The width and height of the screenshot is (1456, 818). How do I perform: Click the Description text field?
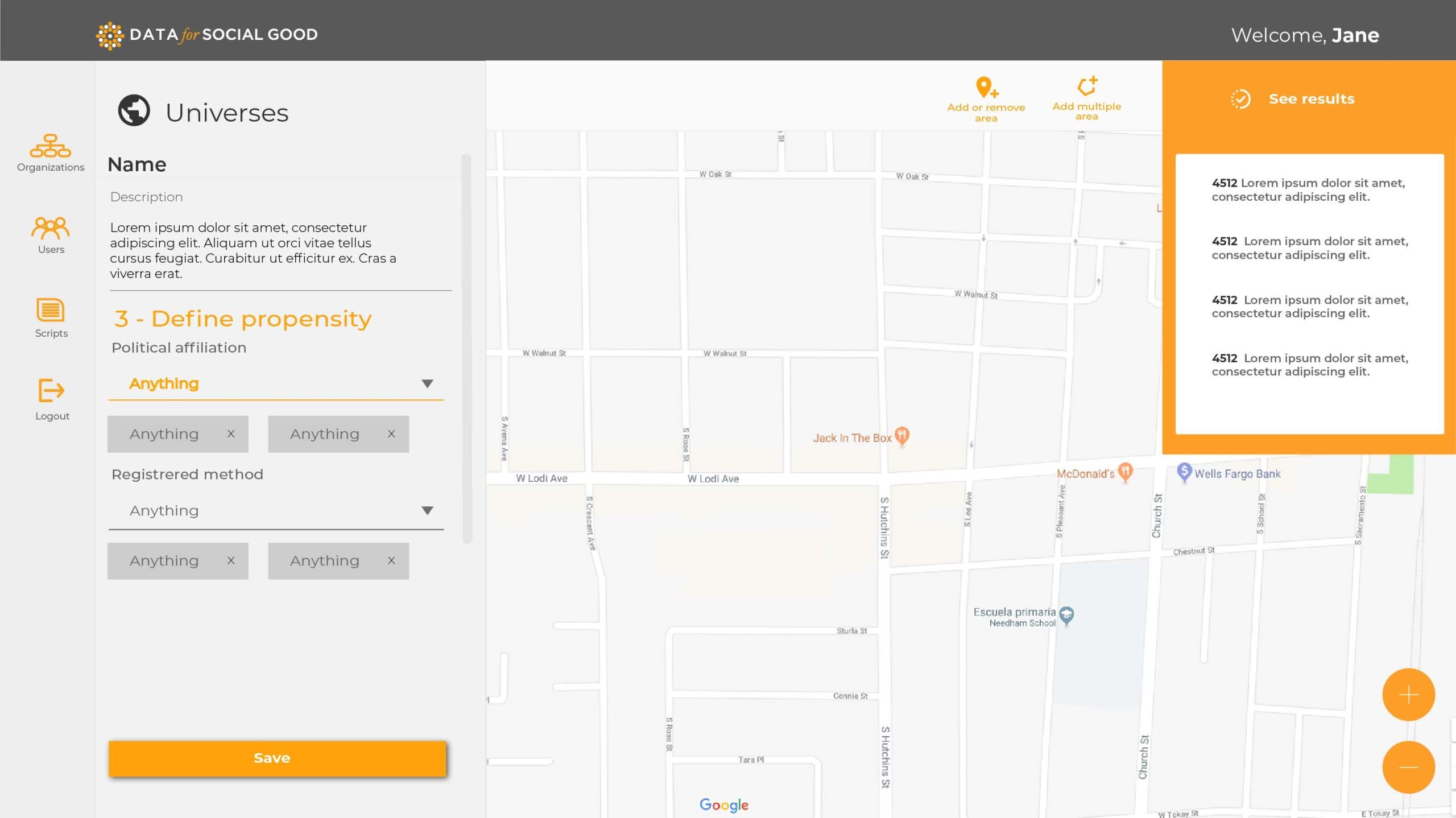tap(280, 250)
